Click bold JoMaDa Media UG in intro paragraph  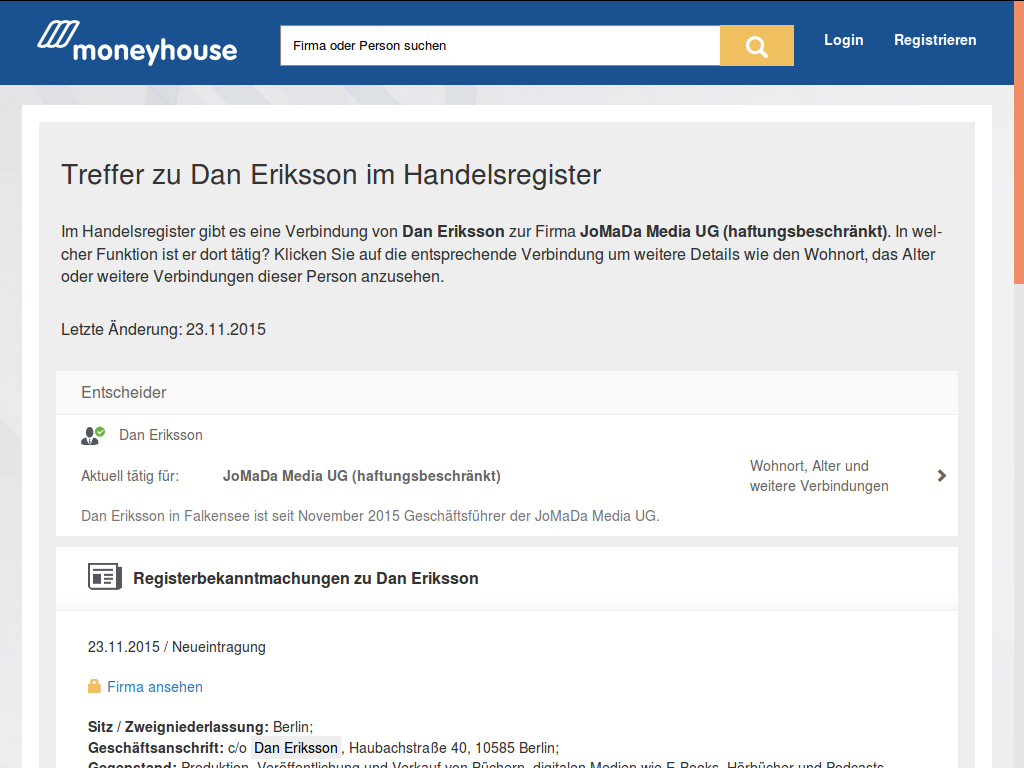coord(733,232)
